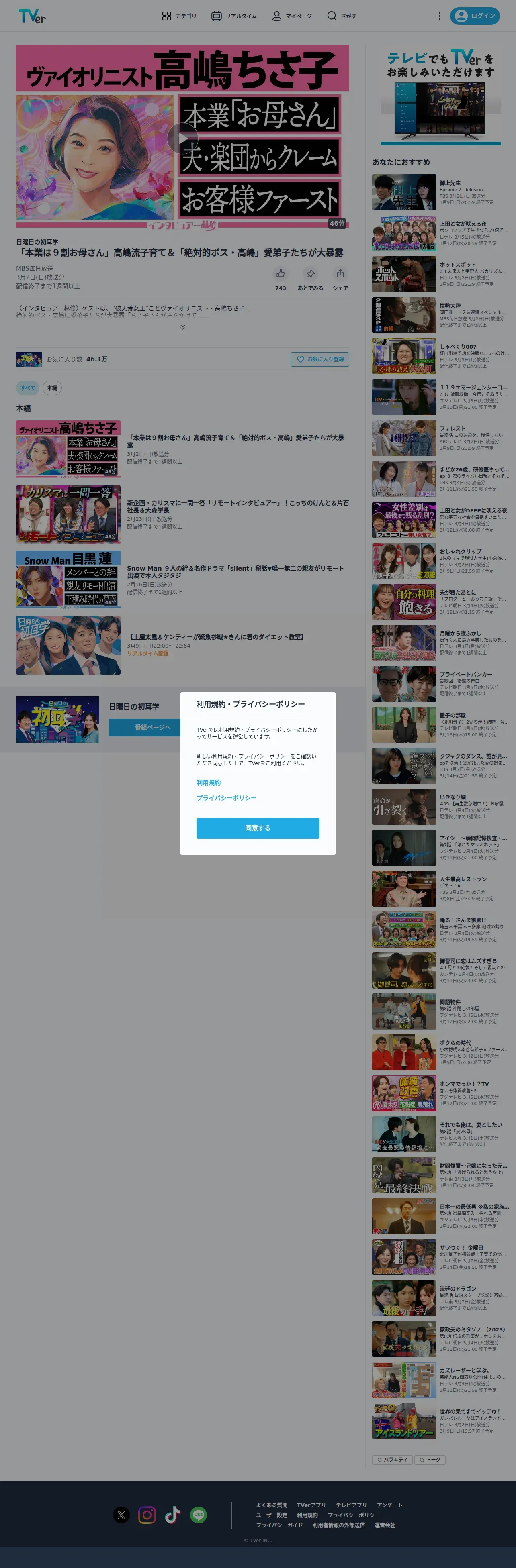Viewport: 516px width, 1568px height.
Task: Open recommended show カズレーザーと学ぶ。
Action: [440, 1380]
